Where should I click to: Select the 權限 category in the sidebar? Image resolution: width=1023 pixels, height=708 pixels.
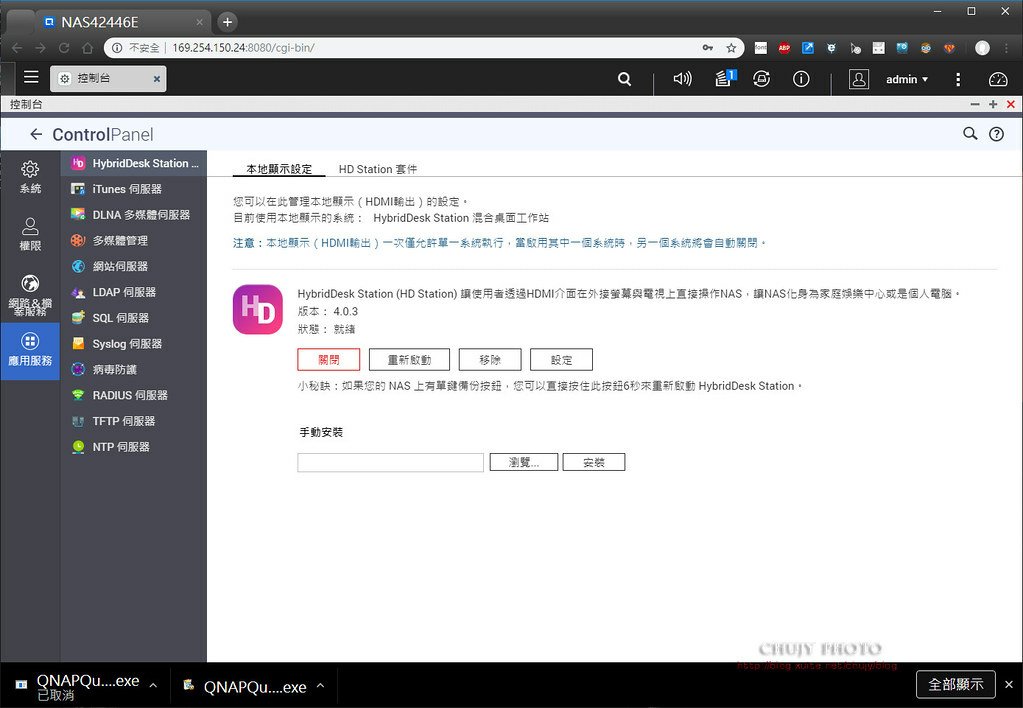tap(30, 234)
